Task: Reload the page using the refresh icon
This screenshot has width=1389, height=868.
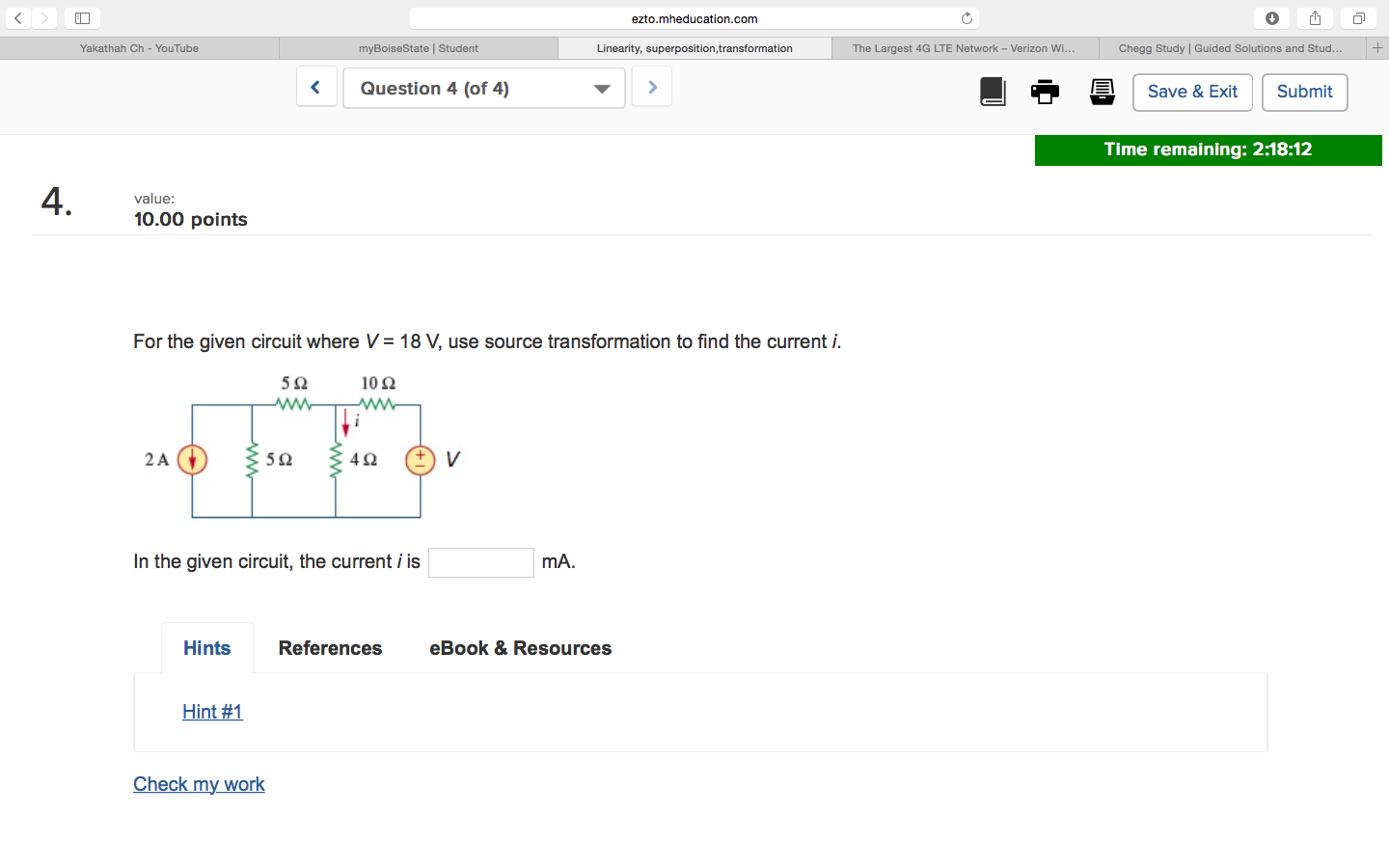Action: pyautogui.click(x=966, y=17)
